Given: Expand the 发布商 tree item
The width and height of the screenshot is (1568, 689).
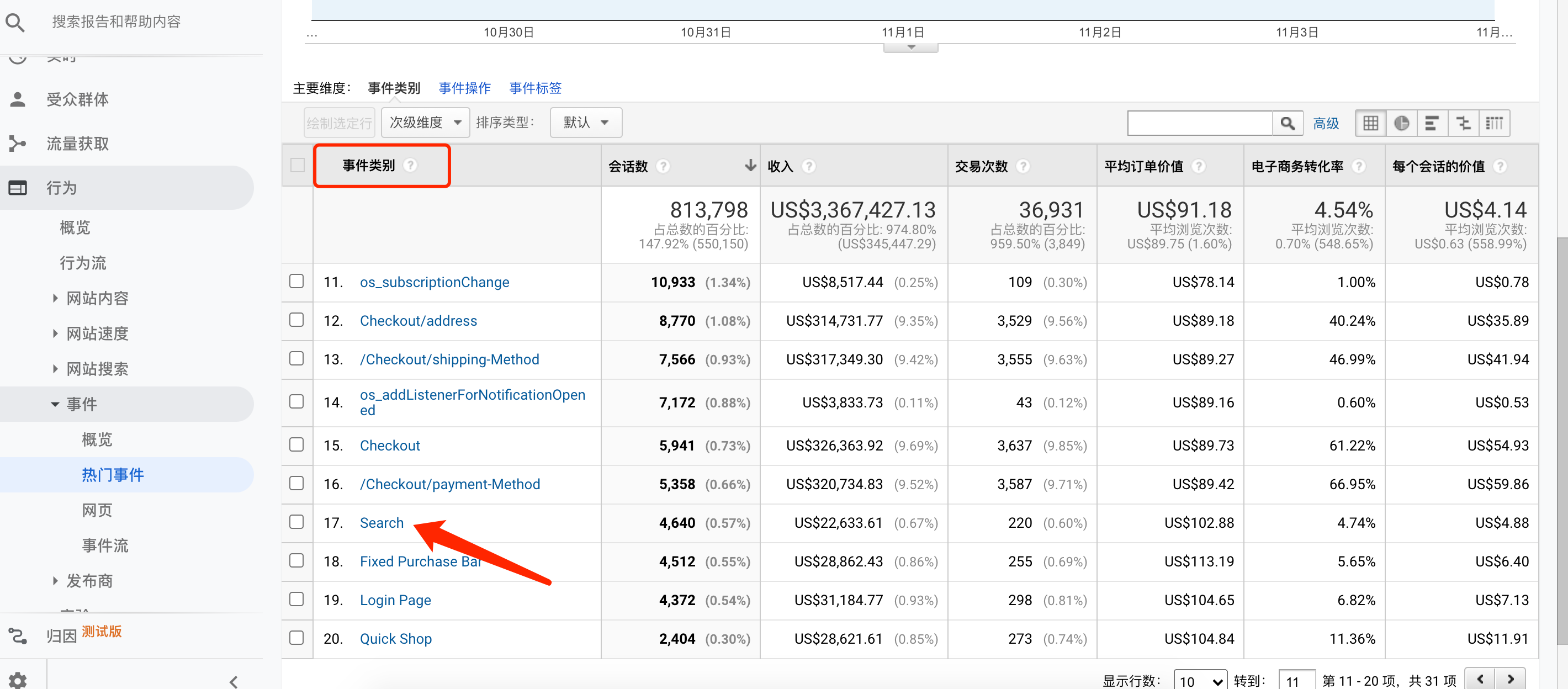Looking at the screenshot, I should coord(55,581).
